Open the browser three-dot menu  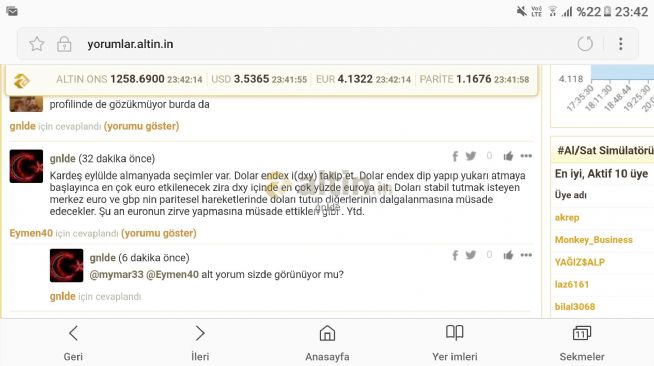[x=621, y=44]
